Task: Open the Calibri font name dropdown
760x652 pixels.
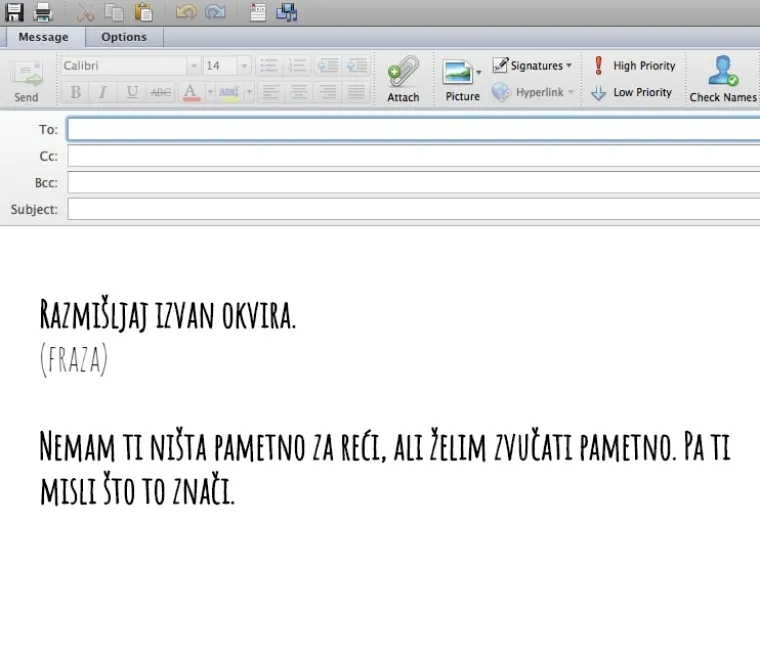Action: coord(193,66)
